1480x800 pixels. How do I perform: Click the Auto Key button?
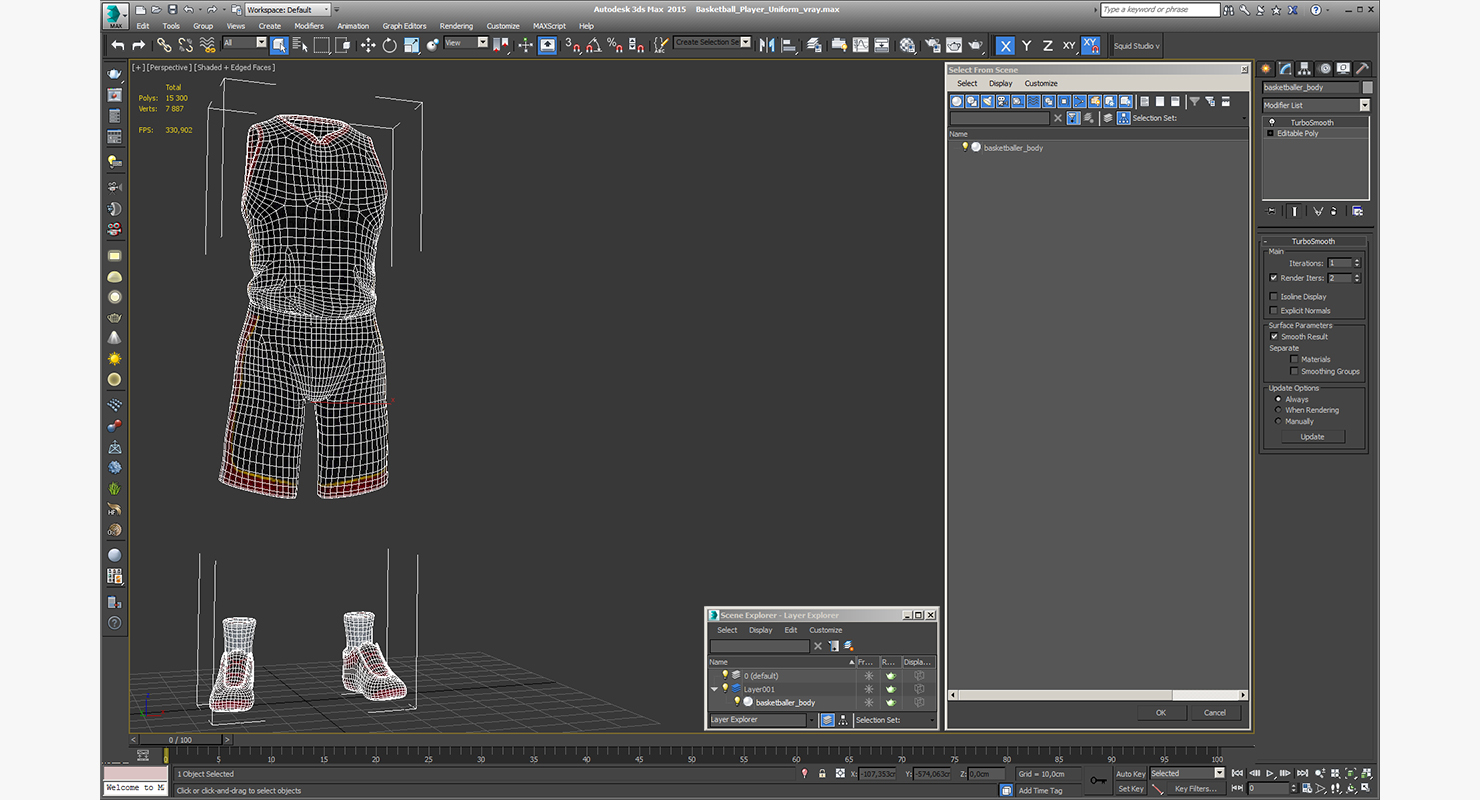(1130, 774)
